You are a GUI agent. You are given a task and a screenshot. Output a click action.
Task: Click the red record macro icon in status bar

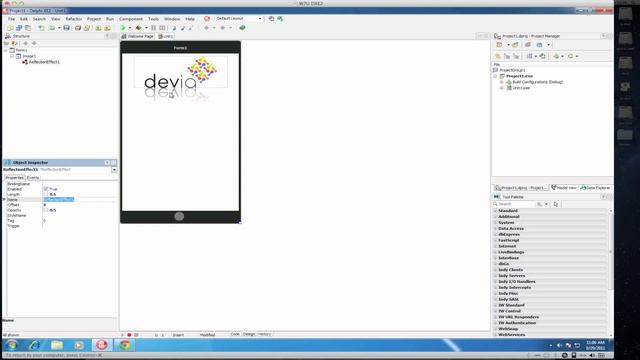pos(129,335)
